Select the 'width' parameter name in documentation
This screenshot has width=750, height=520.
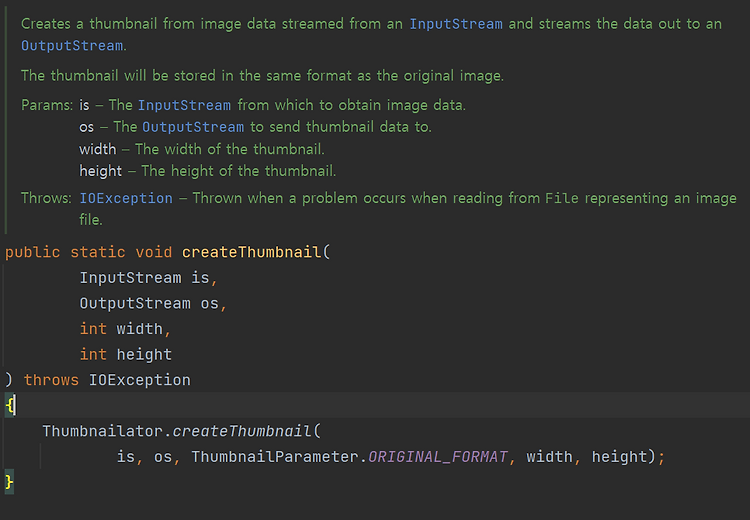point(98,149)
